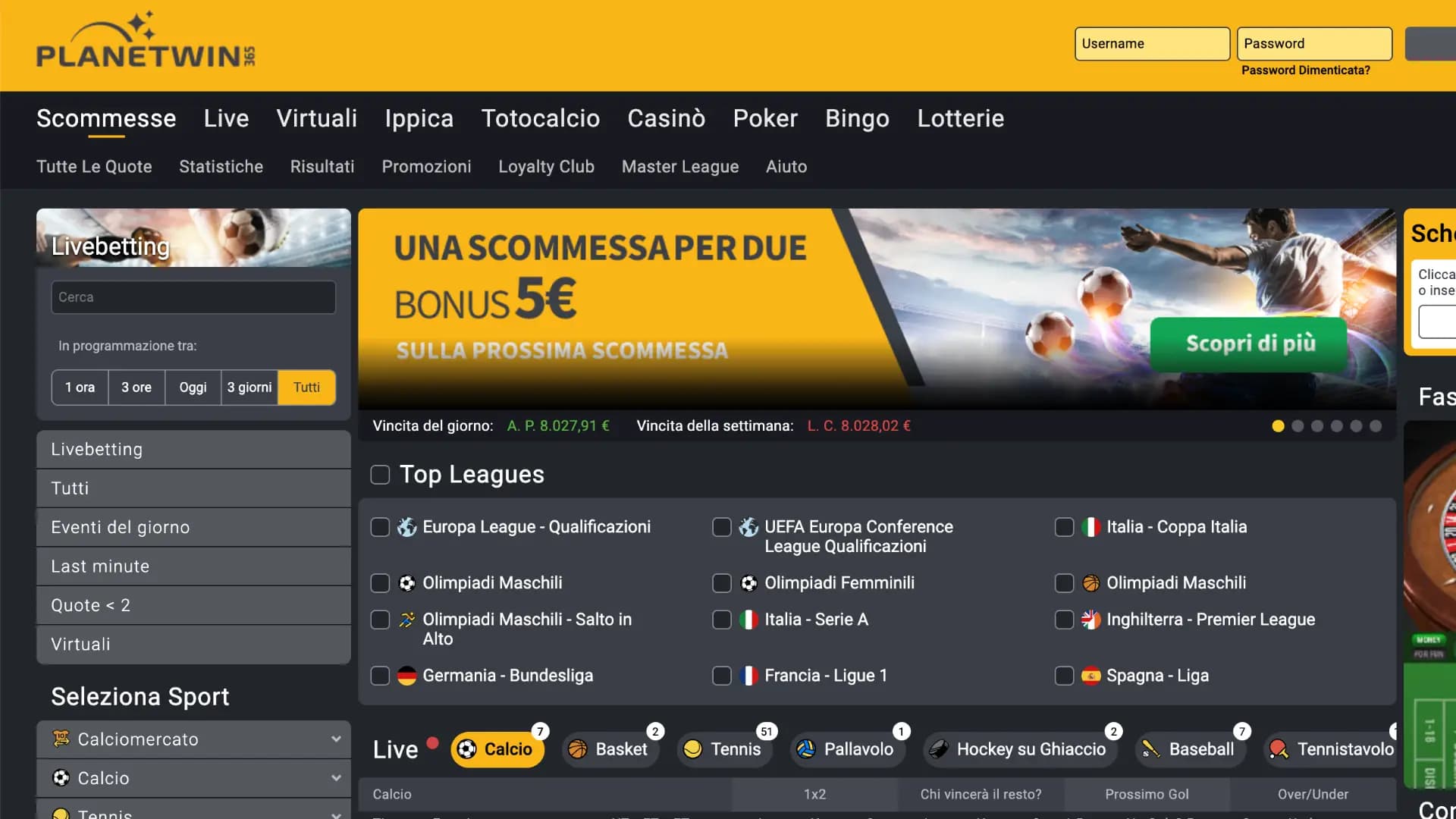Open the Casinò main menu tab
Image resolution: width=1456 pixels, height=819 pixels.
coord(666,118)
